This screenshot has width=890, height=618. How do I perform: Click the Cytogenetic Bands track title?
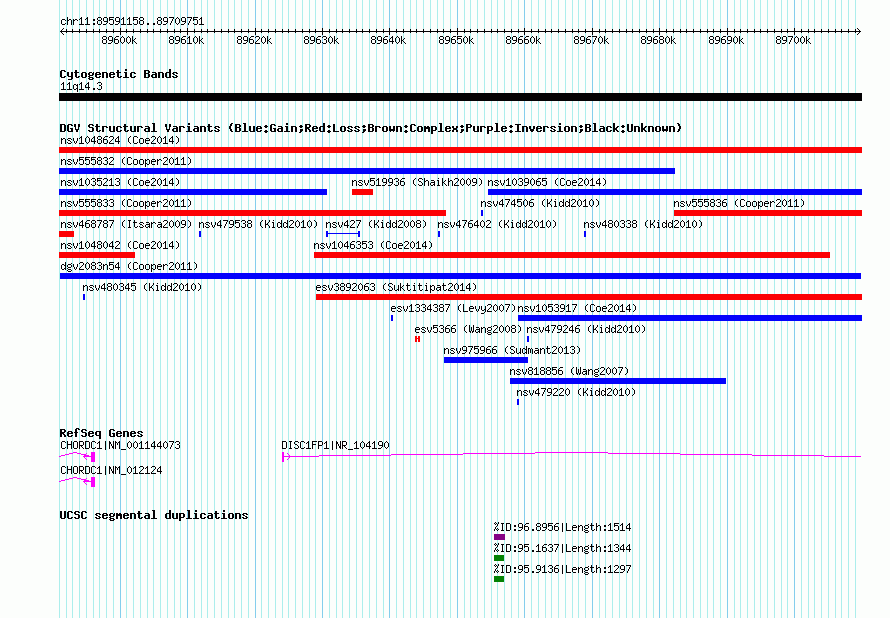[x=119, y=74]
